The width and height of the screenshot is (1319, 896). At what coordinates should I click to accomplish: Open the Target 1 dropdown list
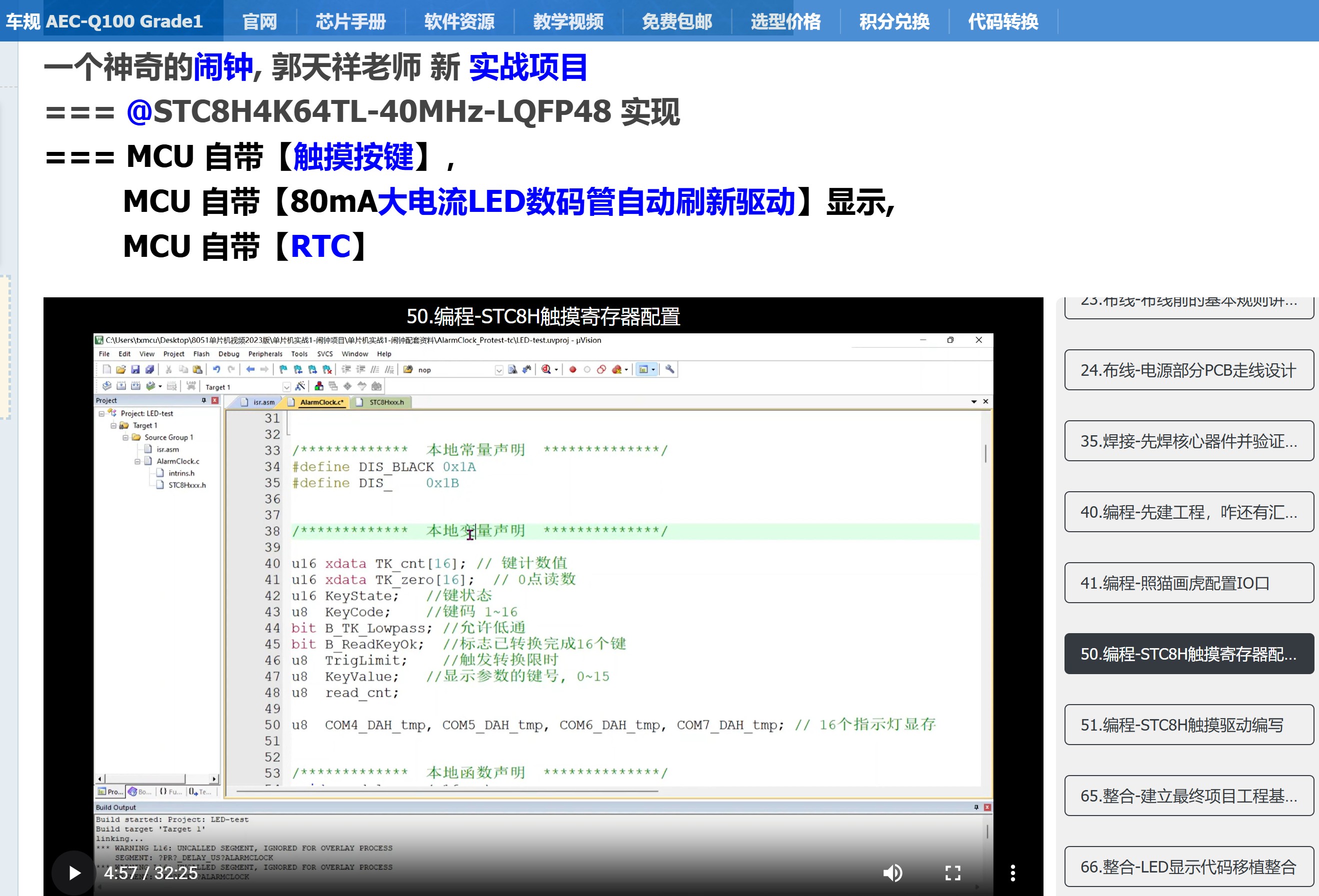(x=286, y=387)
